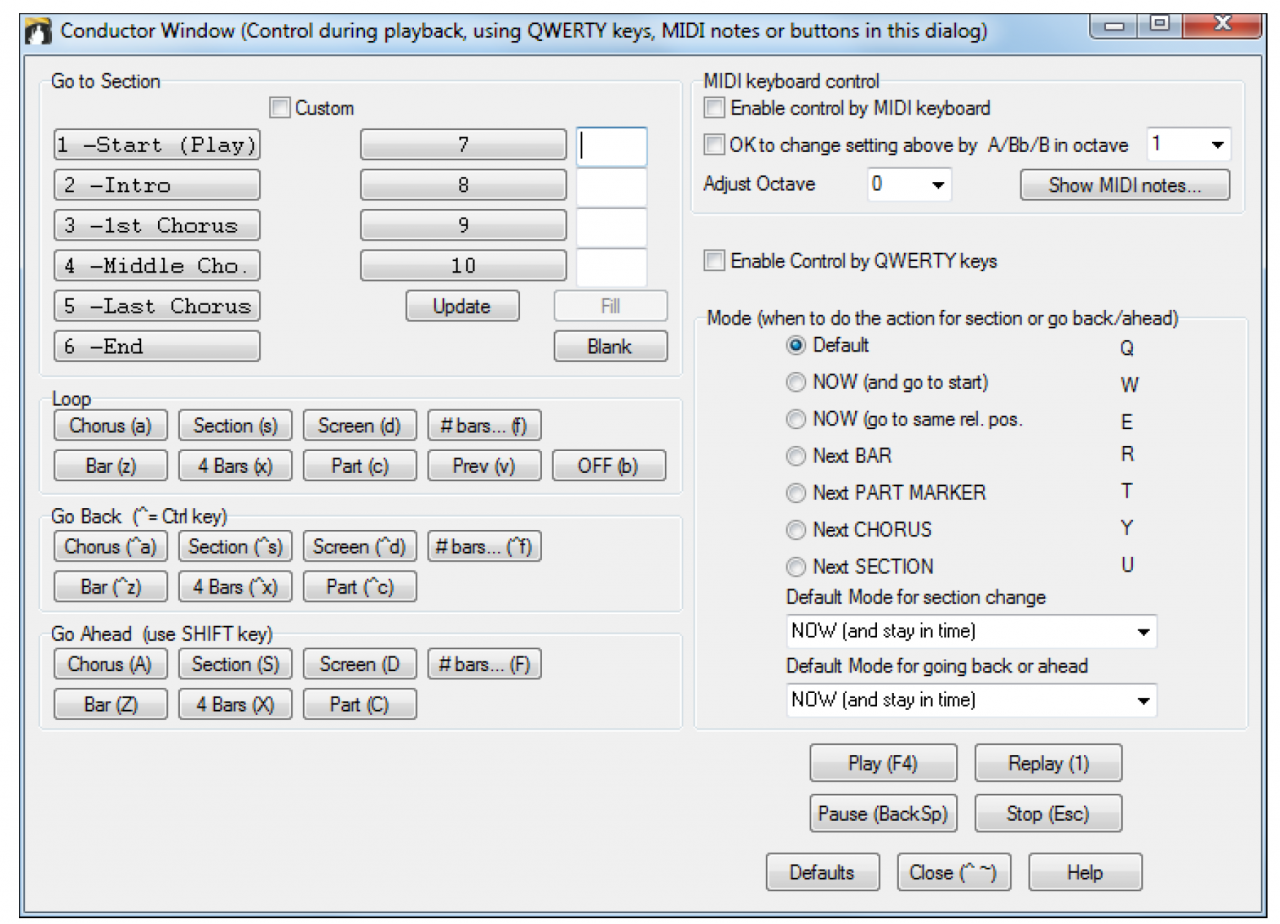Go back one Section (^s)
Screen dimensions: 1280x924
(235, 546)
